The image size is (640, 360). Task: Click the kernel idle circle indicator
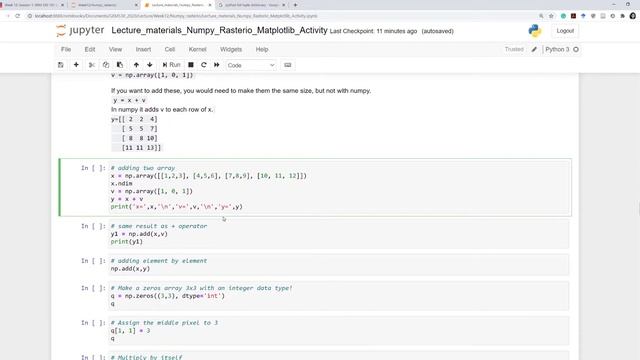[576, 49]
